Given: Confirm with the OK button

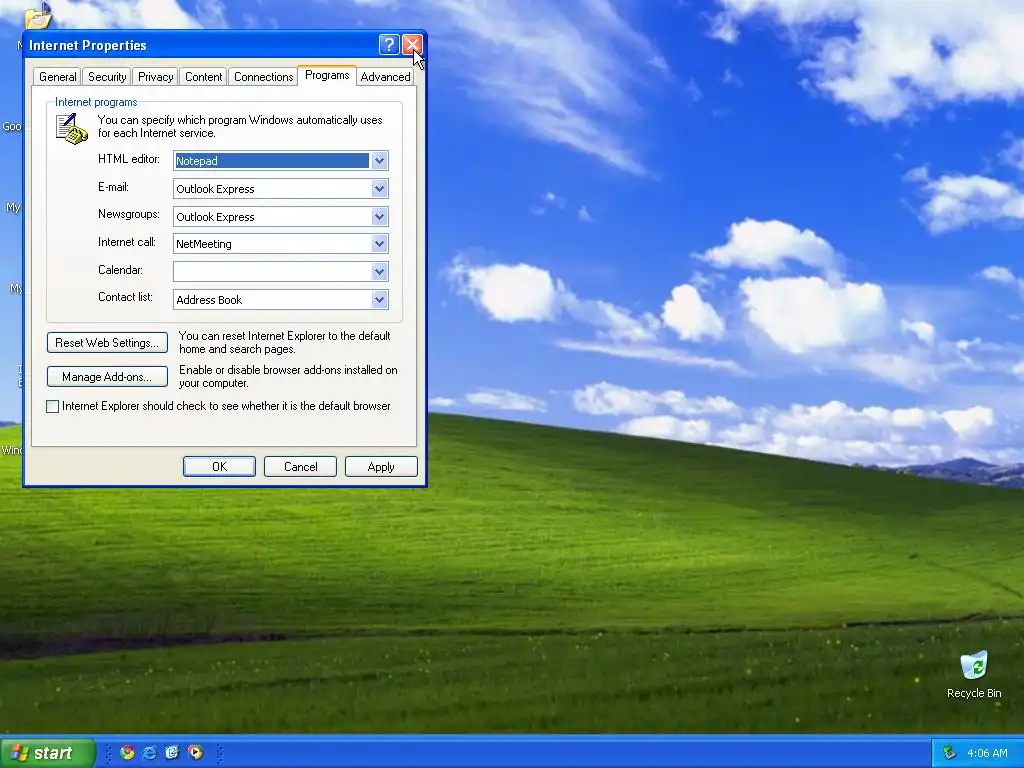Looking at the screenshot, I should pos(219,466).
